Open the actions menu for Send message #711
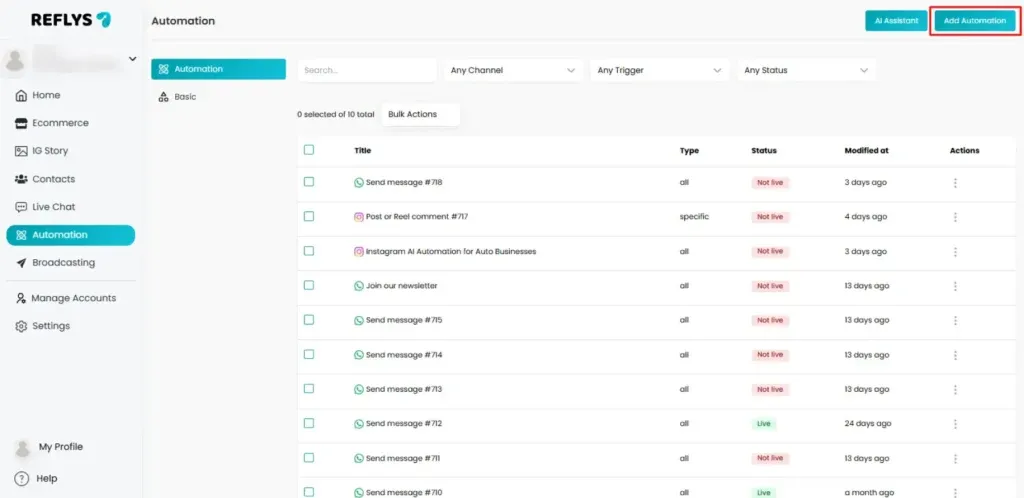The width and height of the screenshot is (1024, 498). pos(955,458)
